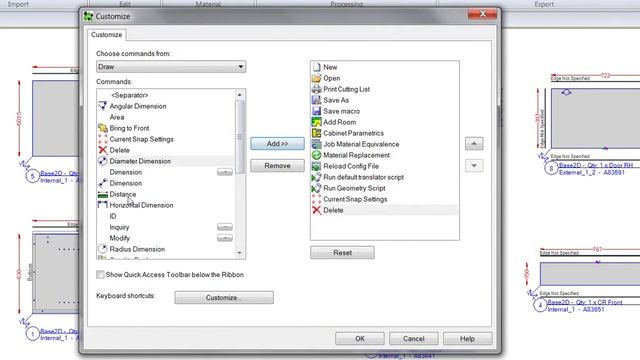Screen dimensions: 640x360
Task: Open the Export ribbon group behind dialog
Action: [544, 4]
